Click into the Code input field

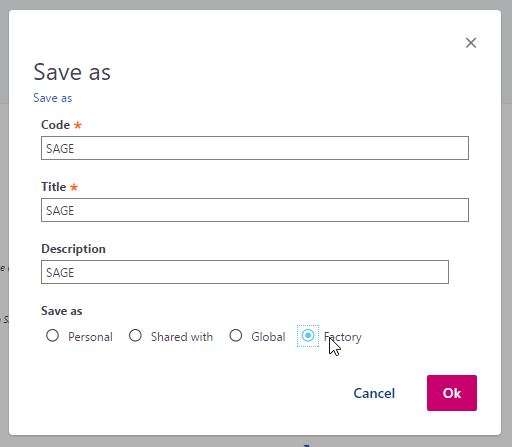pyautogui.click(x=255, y=148)
